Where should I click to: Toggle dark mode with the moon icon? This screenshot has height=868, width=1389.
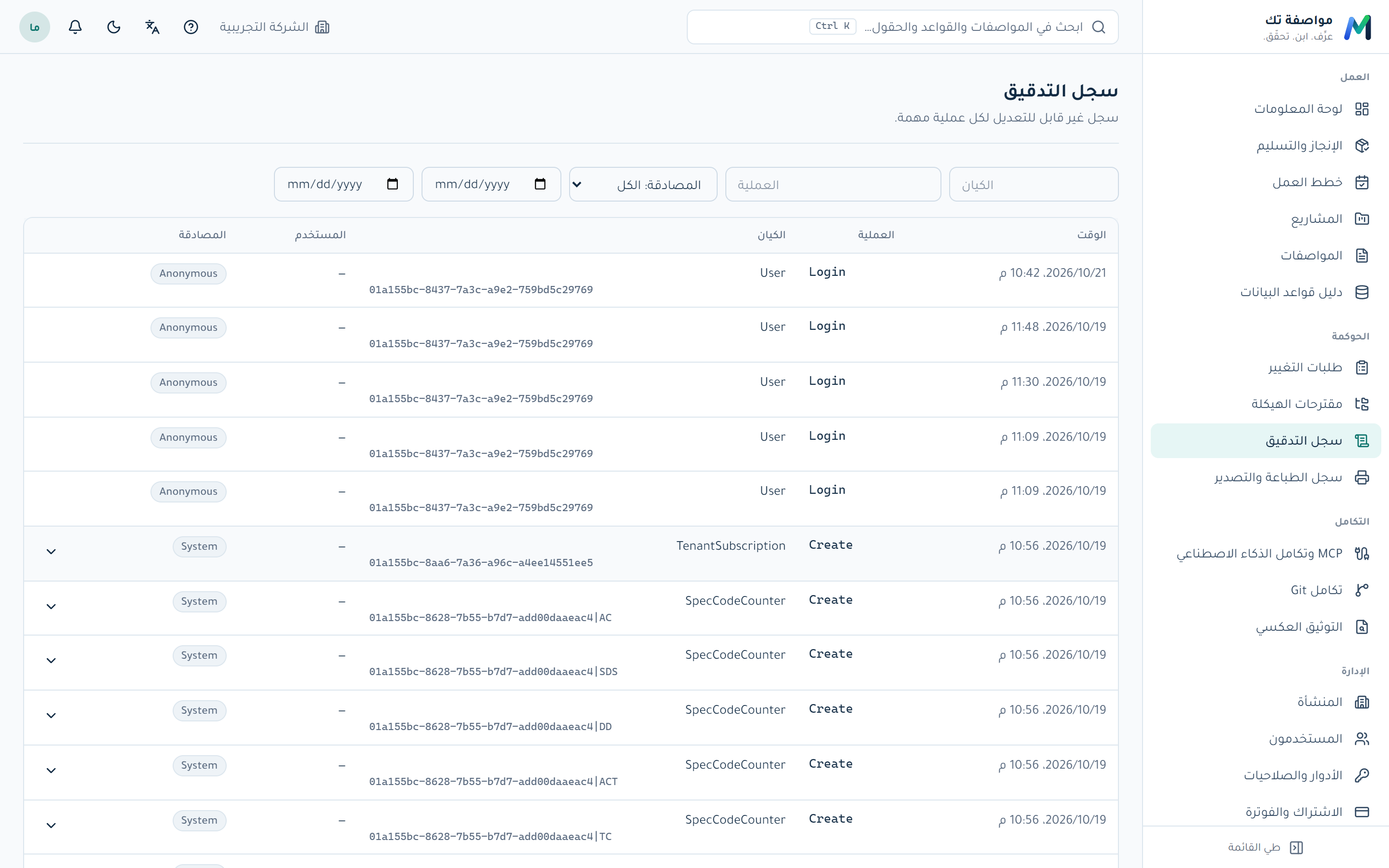[114, 27]
